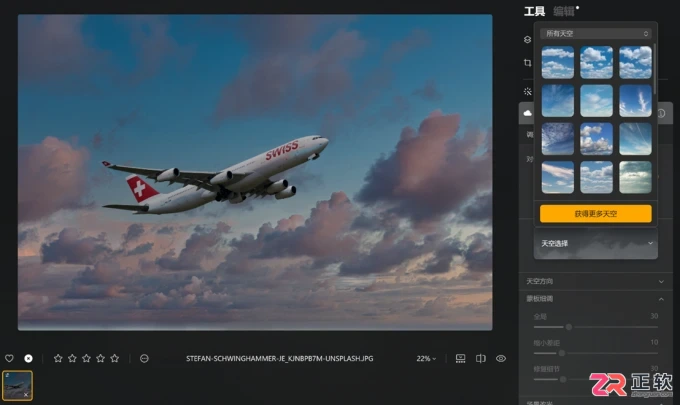Toggle the eye preview of original image
This screenshot has height=405, width=680.
[x=501, y=358]
